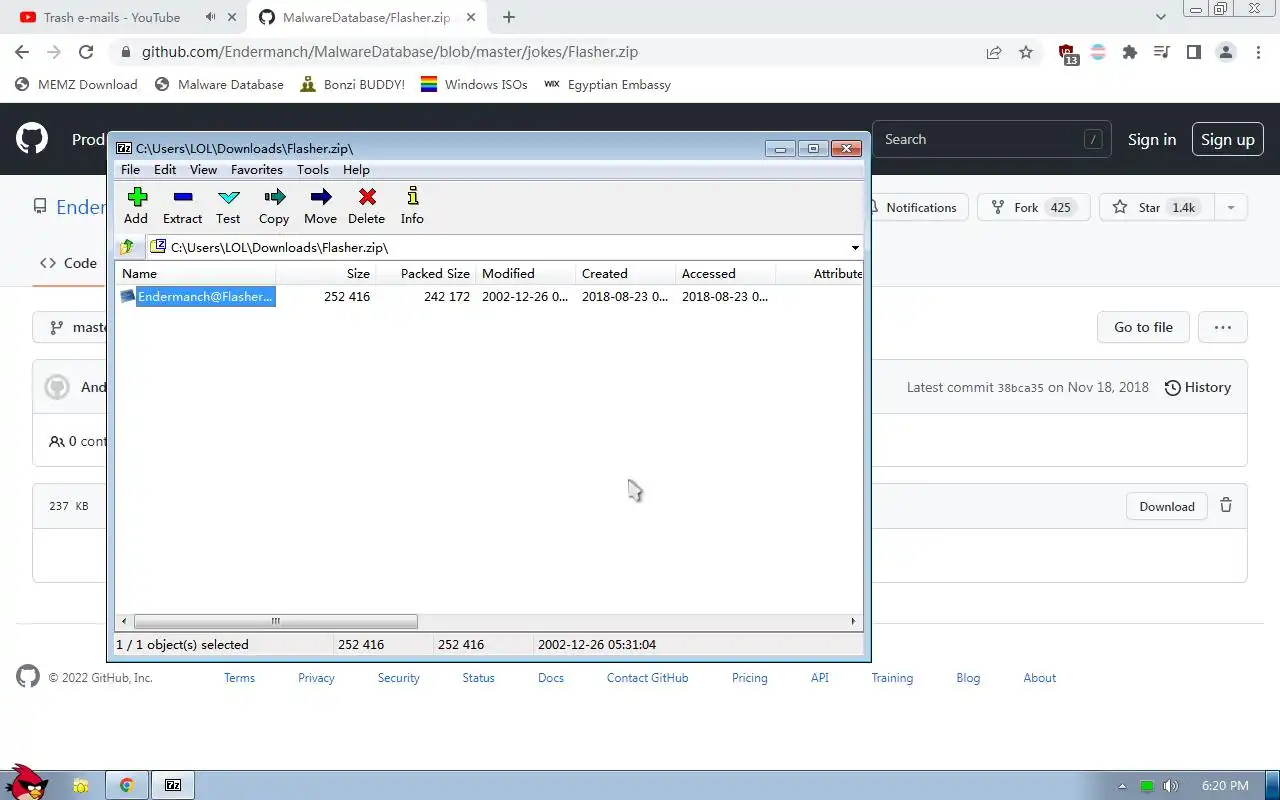Screen dimensions: 1280x800
Task: Open the Tools menu
Action: pyautogui.click(x=312, y=170)
